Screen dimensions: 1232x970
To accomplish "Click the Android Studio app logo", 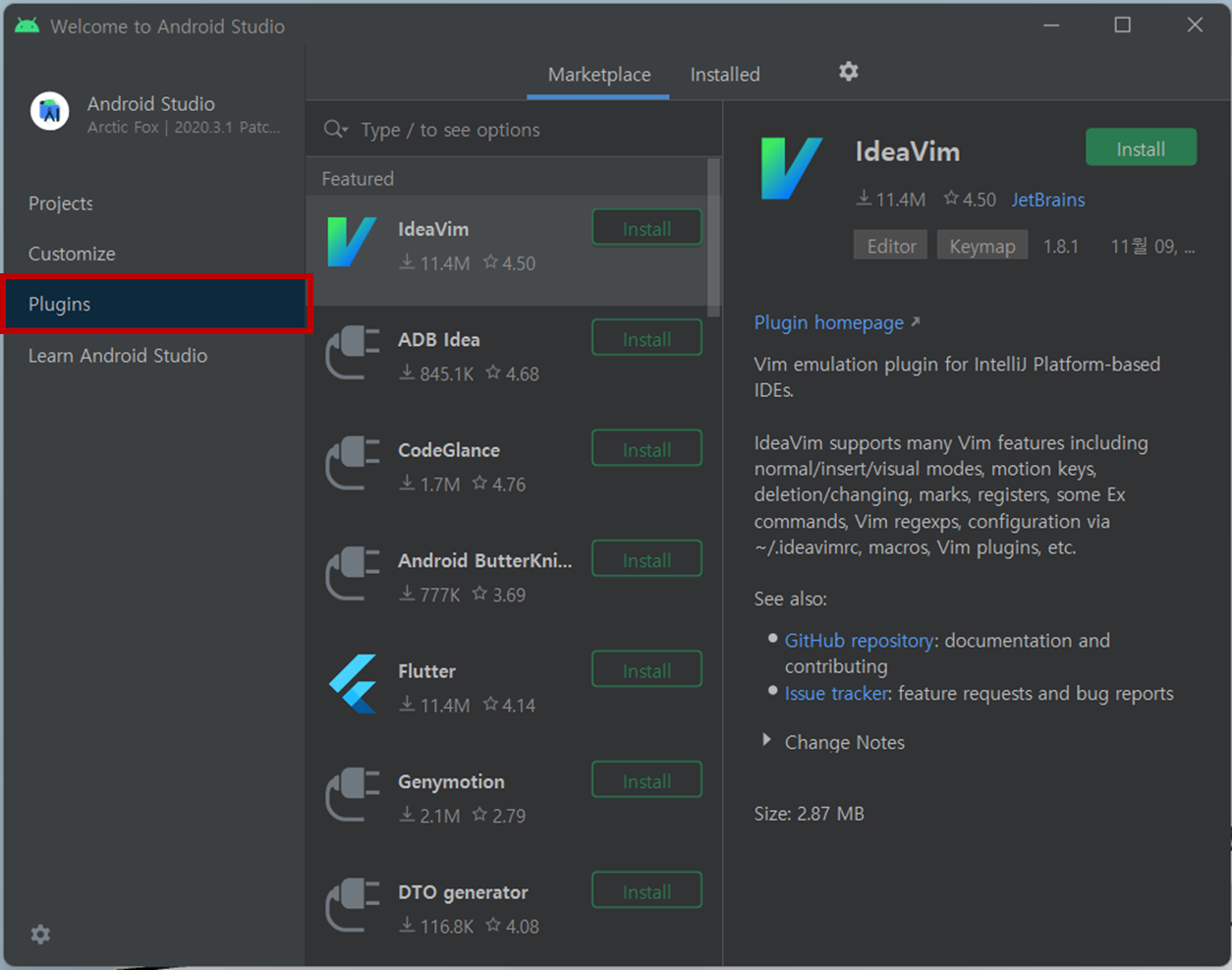I will (x=49, y=111).
